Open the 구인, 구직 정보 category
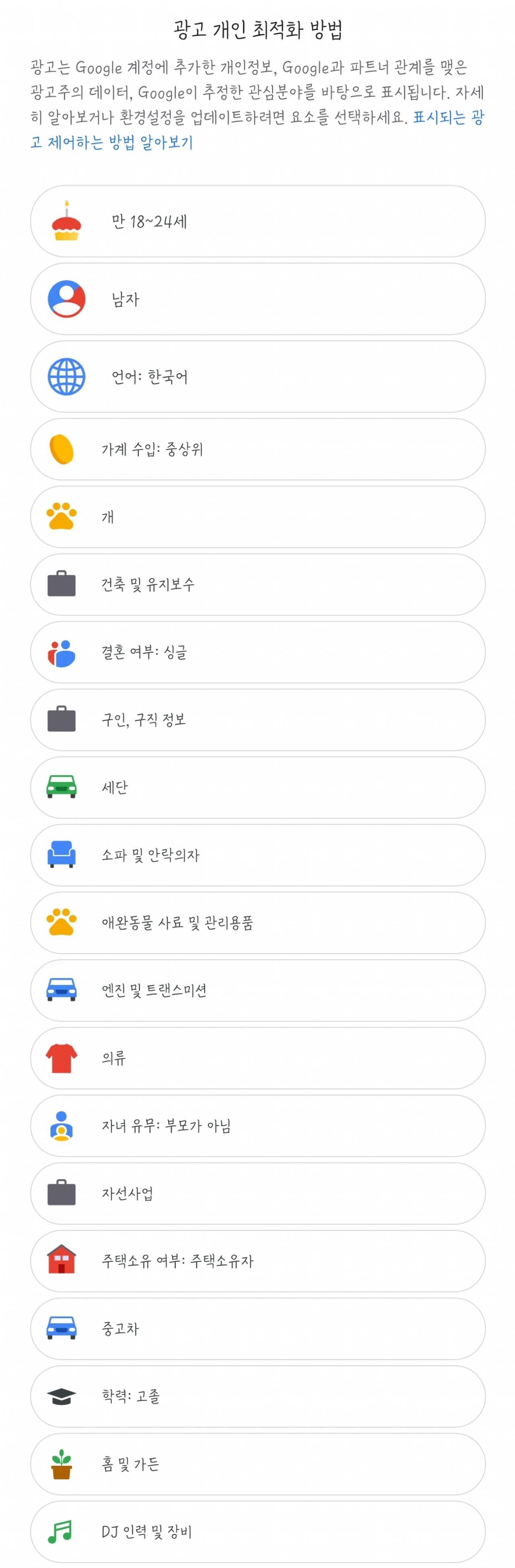 point(257,720)
